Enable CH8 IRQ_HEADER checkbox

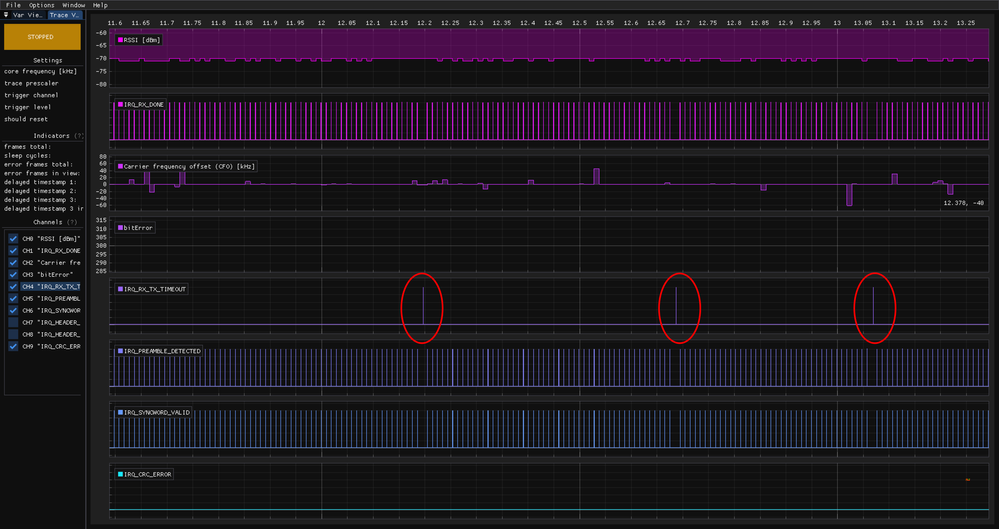(13, 335)
